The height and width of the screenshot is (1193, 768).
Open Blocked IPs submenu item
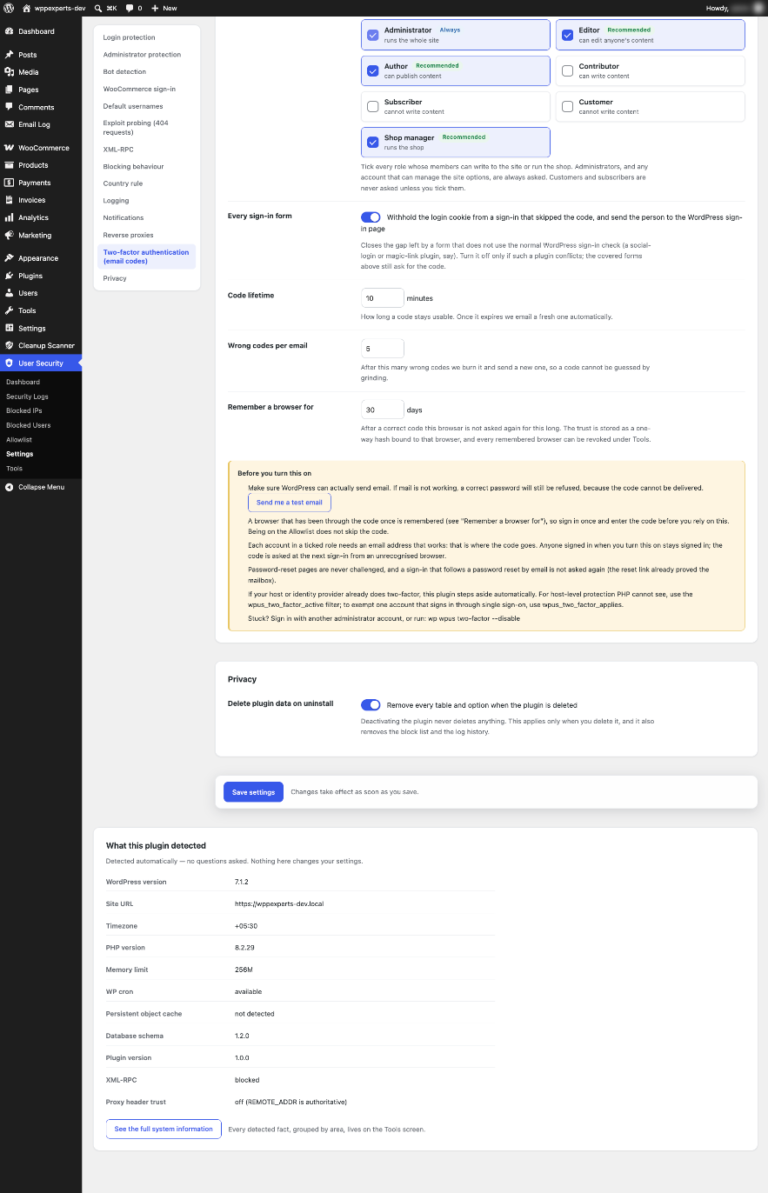24,411
